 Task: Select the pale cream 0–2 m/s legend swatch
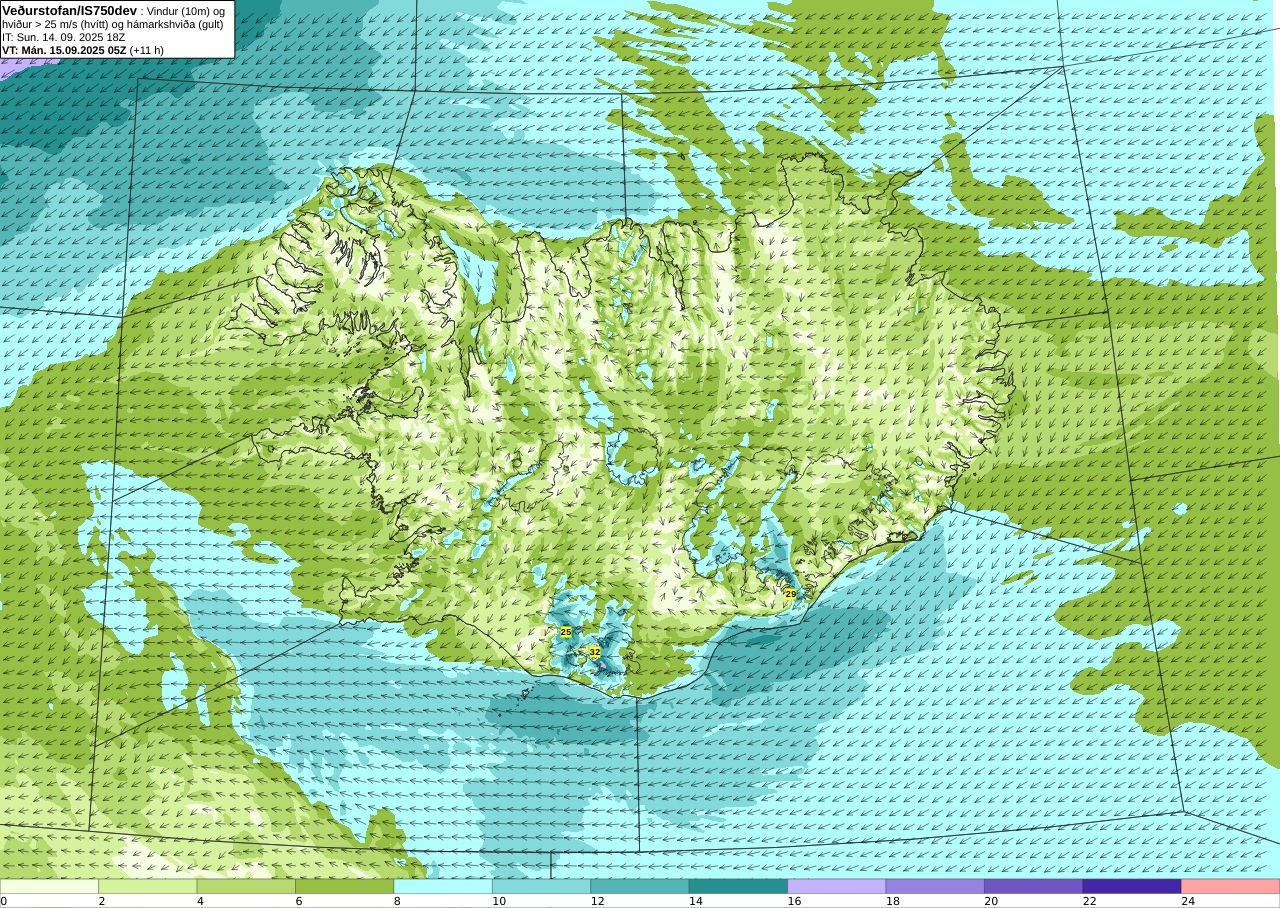pyautogui.click(x=49, y=886)
